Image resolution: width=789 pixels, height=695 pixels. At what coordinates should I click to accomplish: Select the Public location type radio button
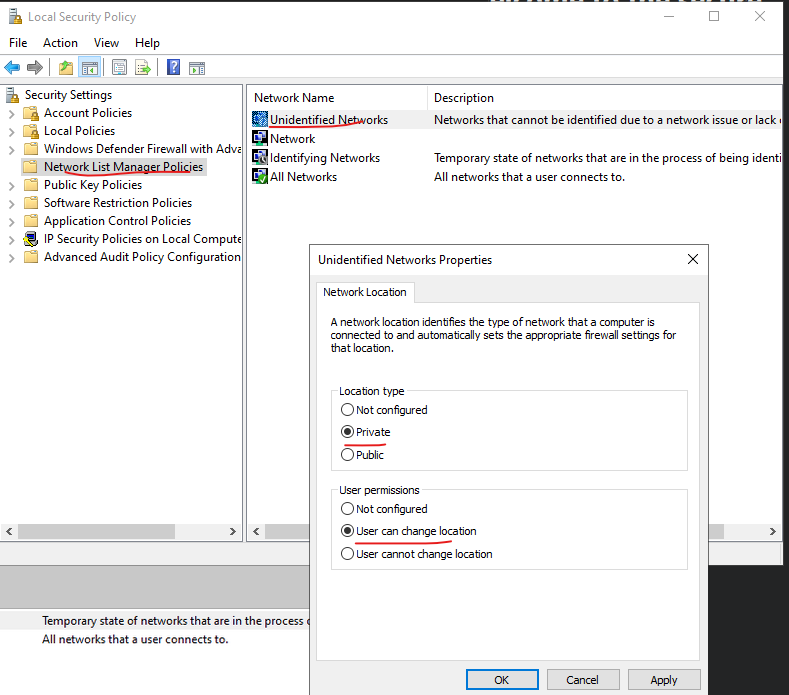pos(348,455)
